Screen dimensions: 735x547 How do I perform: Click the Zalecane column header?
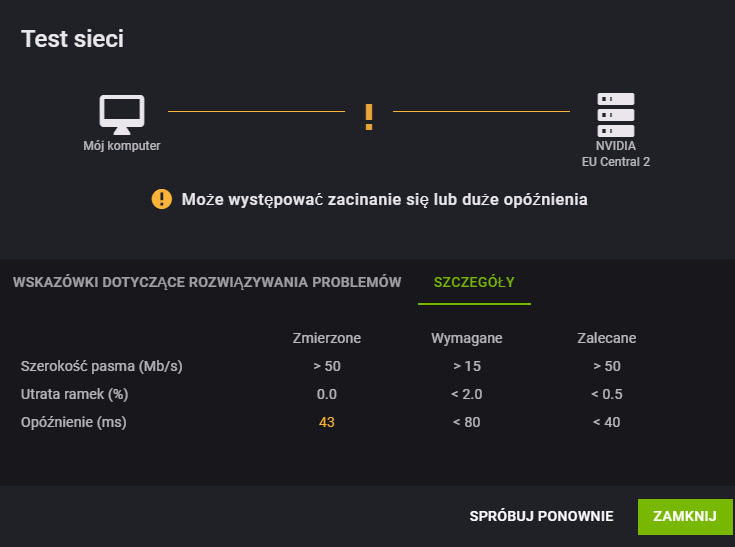coord(607,338)
